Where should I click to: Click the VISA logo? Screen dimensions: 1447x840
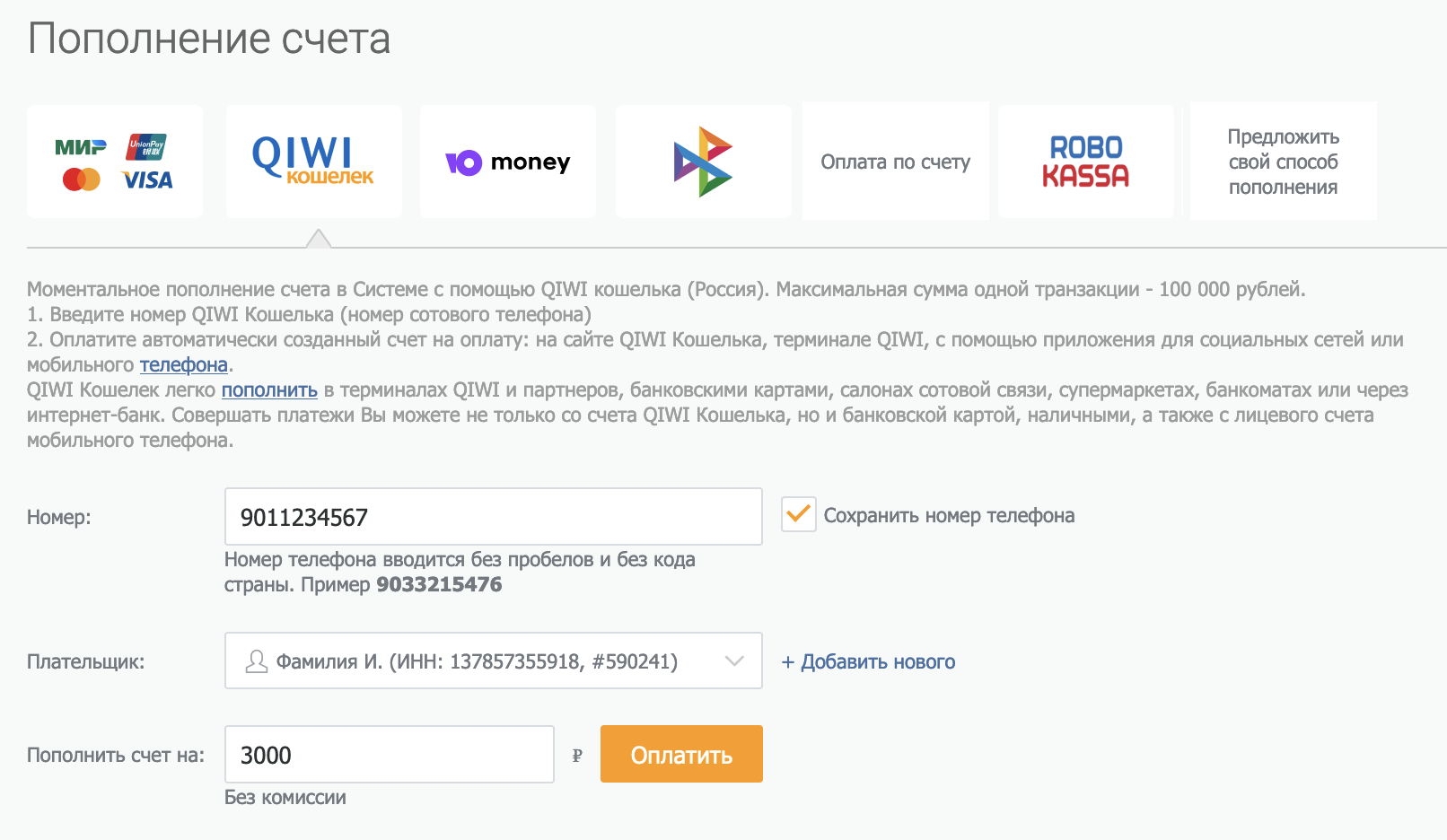point(147,180)
